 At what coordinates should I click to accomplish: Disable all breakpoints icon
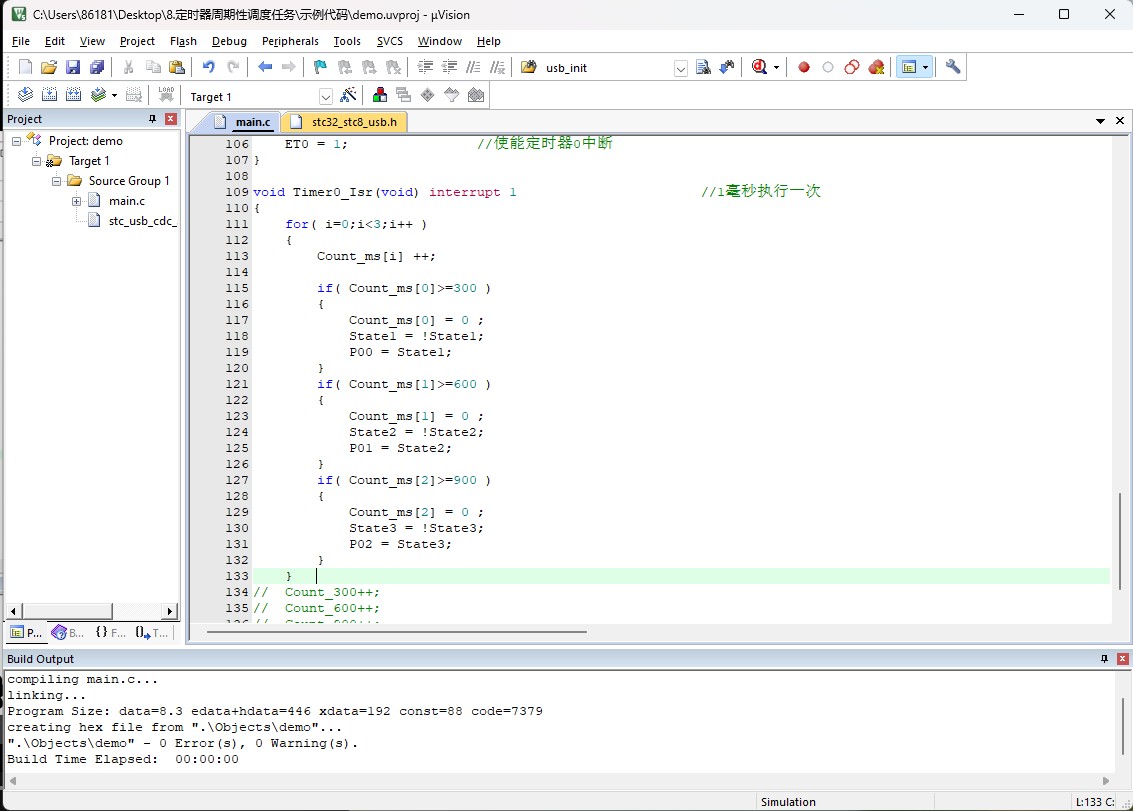point(852,67)
